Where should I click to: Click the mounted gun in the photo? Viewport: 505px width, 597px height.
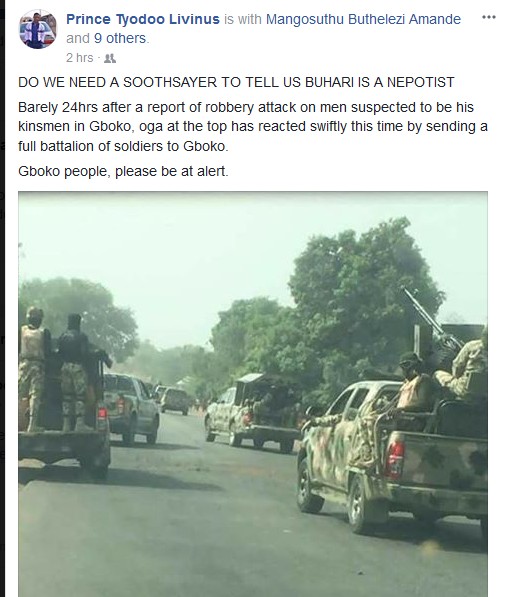pos(432,320)
